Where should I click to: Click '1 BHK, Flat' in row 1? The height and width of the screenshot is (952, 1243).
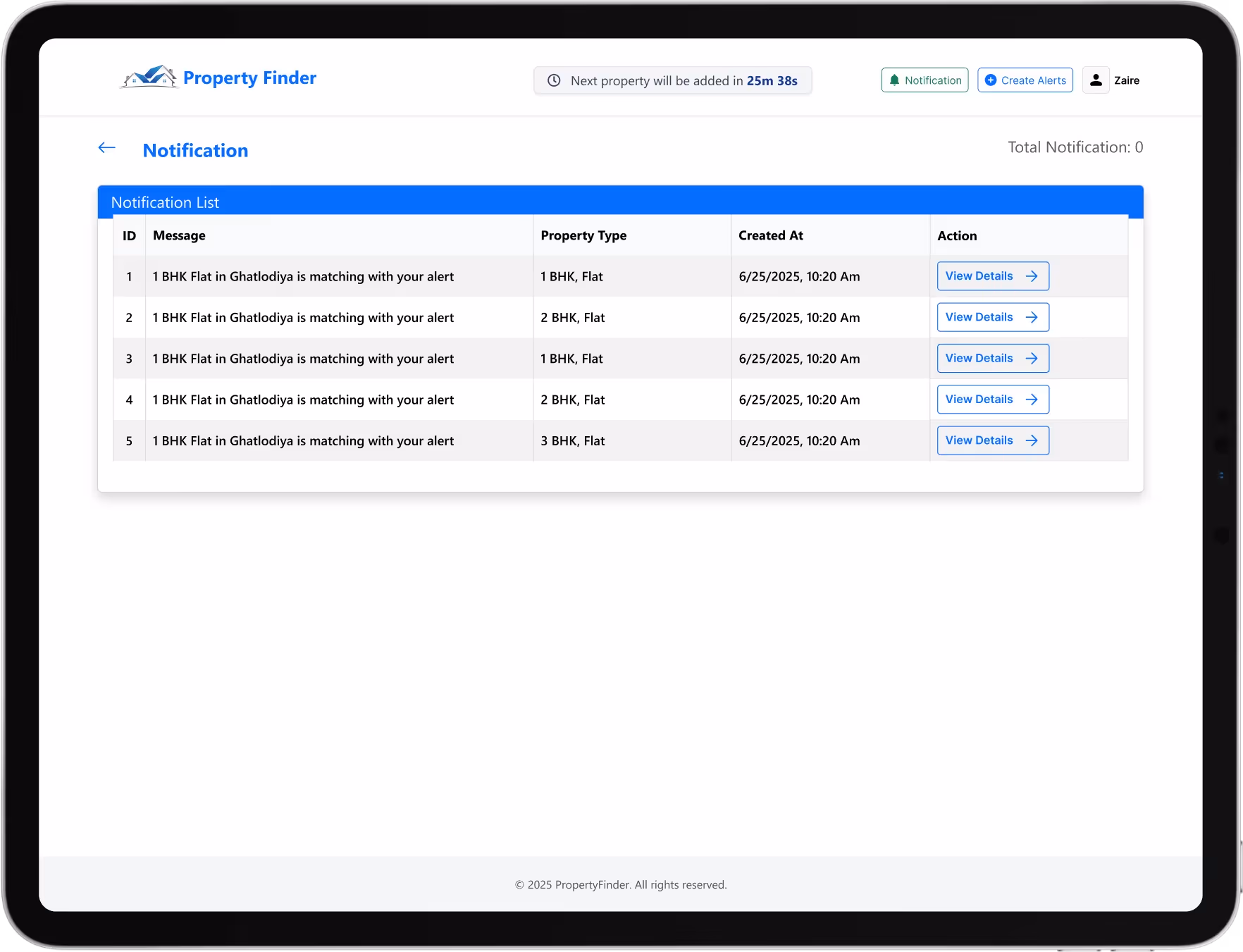click(x=571, y=277)
